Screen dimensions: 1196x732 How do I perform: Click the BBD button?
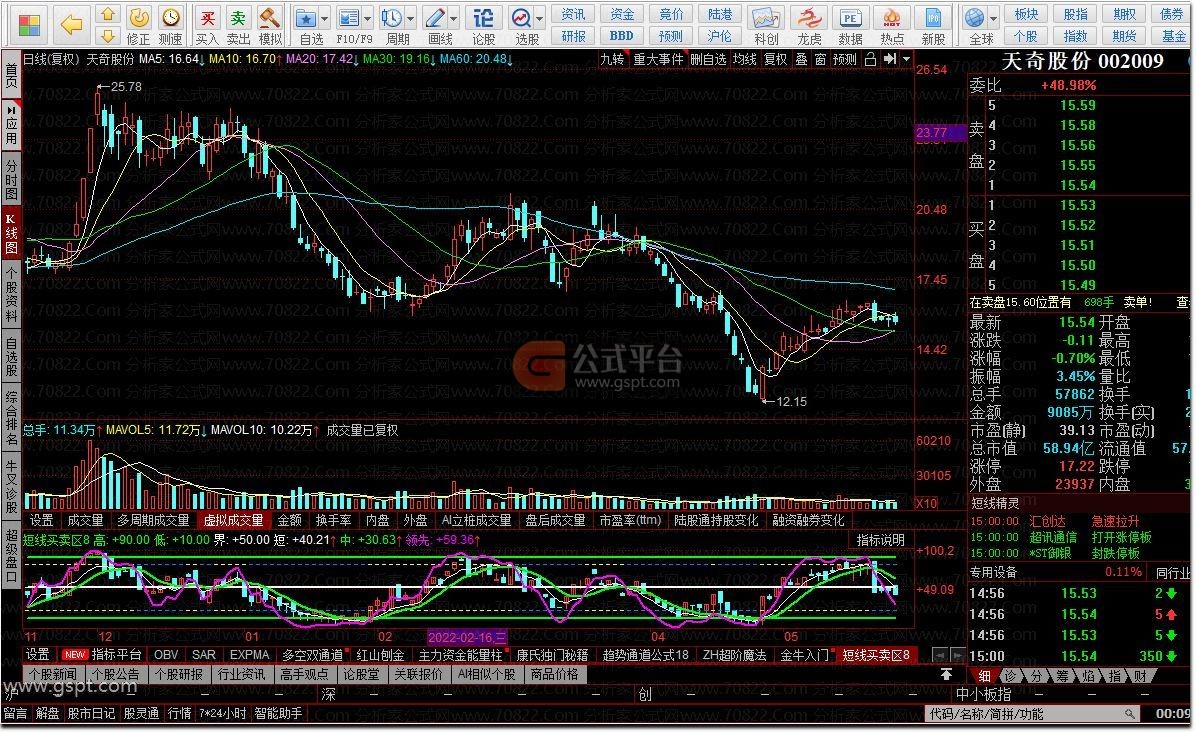point(622,35)
